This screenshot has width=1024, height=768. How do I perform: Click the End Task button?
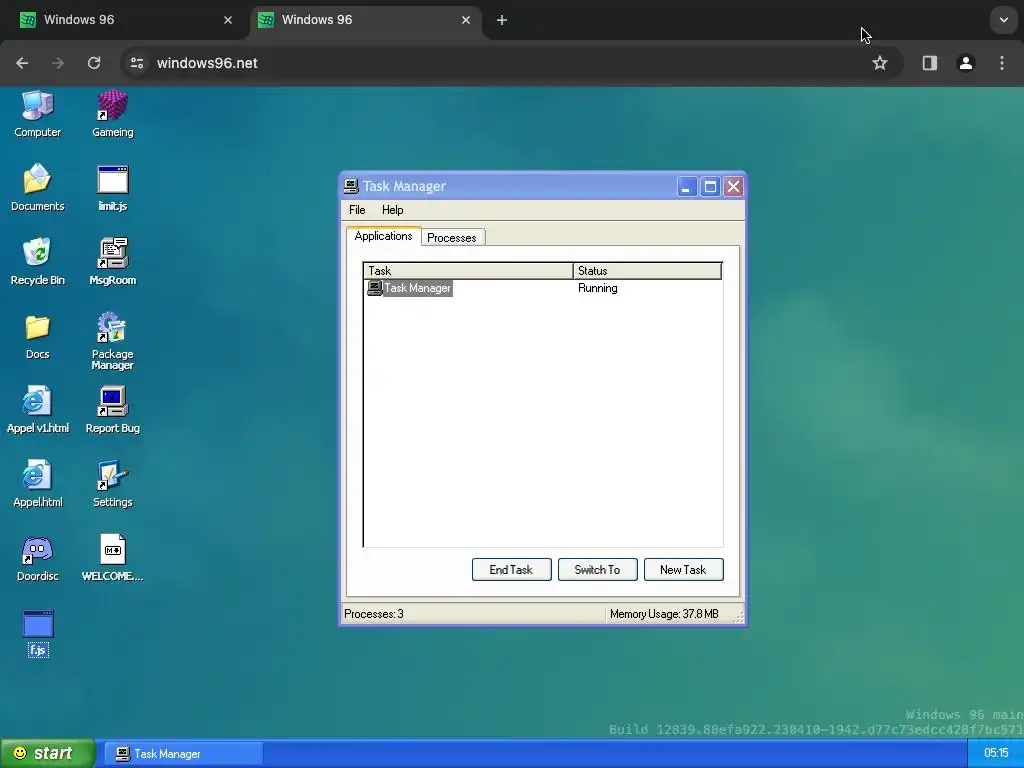511,569
